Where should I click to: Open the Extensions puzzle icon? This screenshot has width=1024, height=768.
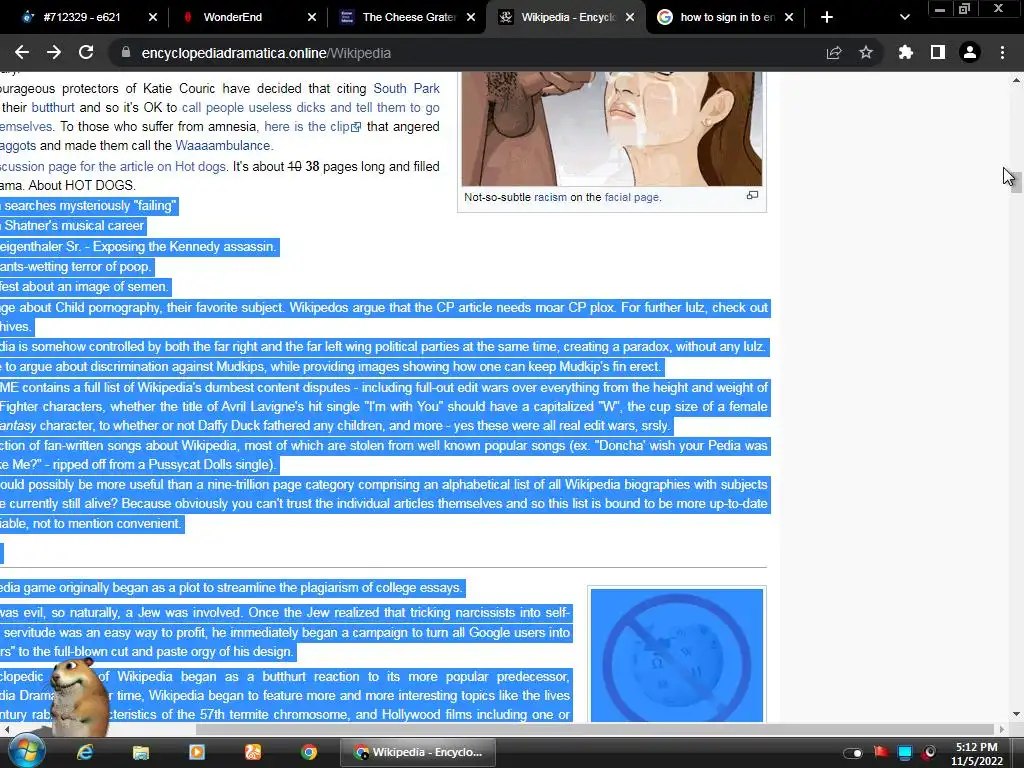pos(905,52)
